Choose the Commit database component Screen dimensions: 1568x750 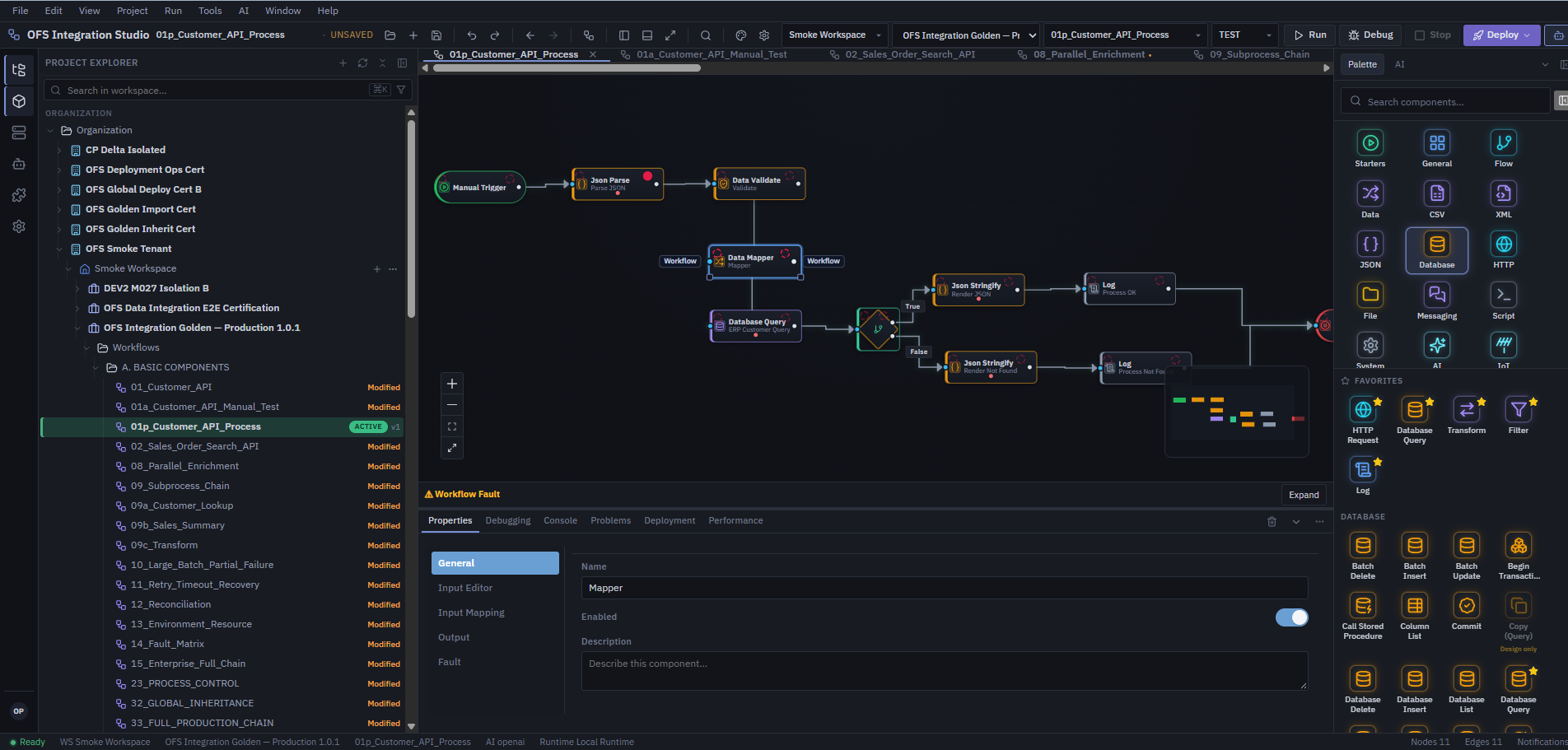[1466, 612]
